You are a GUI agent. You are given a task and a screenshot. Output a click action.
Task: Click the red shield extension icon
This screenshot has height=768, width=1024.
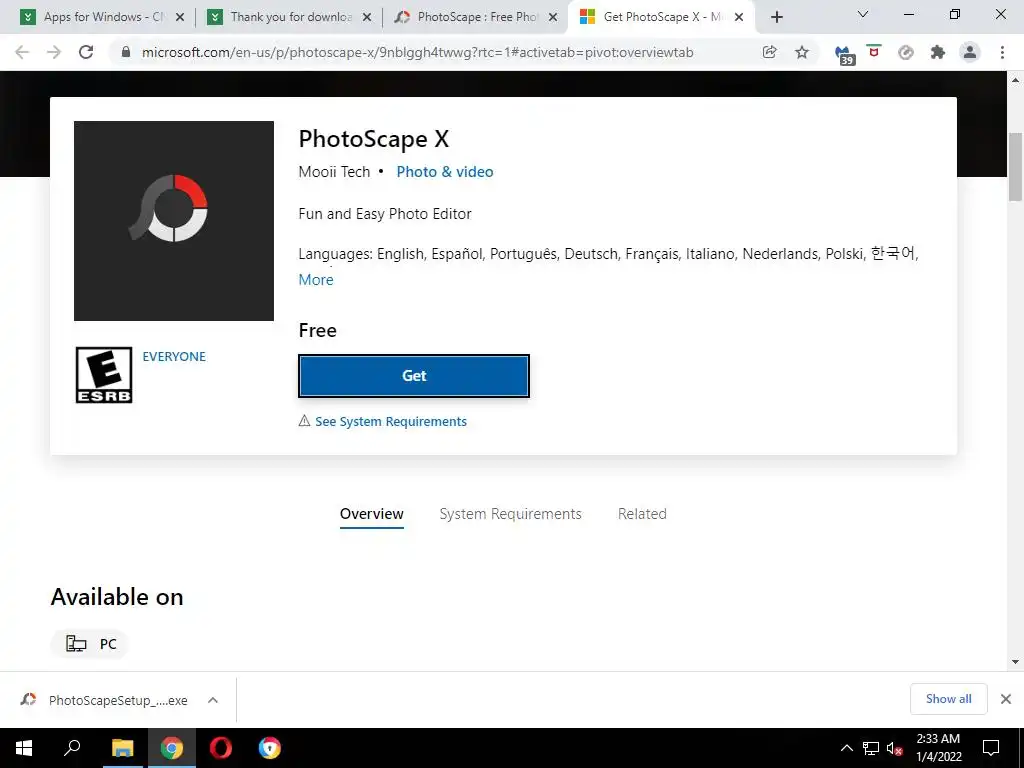(x=874, y=51)
